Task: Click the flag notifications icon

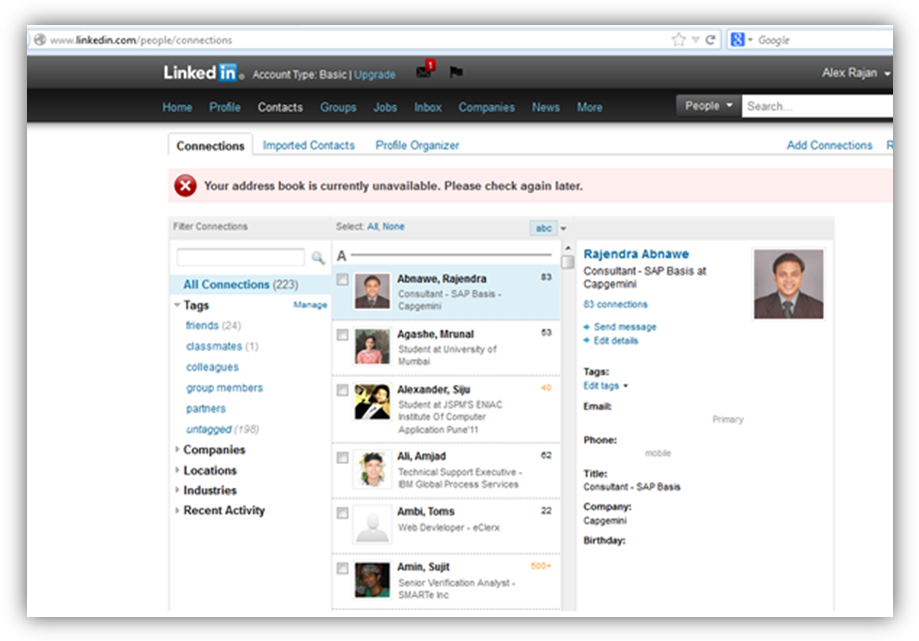Action: point(455,72)
